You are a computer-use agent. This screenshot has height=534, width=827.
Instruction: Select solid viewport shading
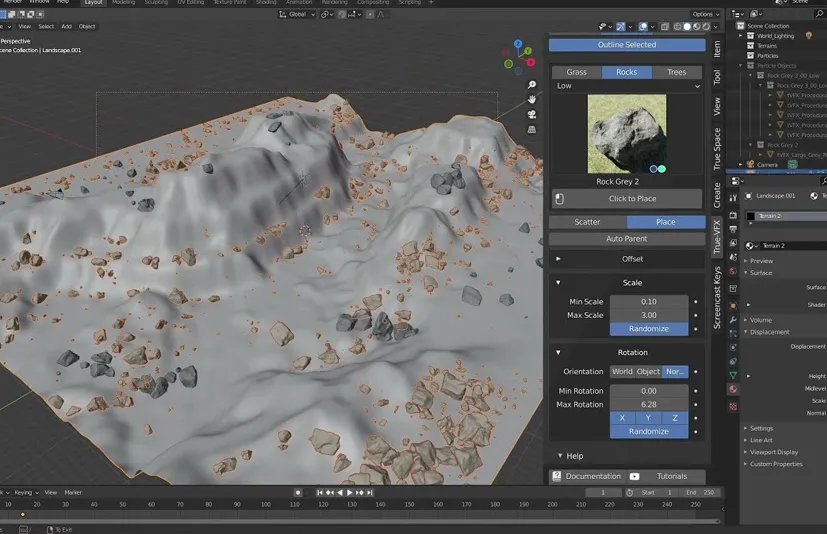coord(687,26)
